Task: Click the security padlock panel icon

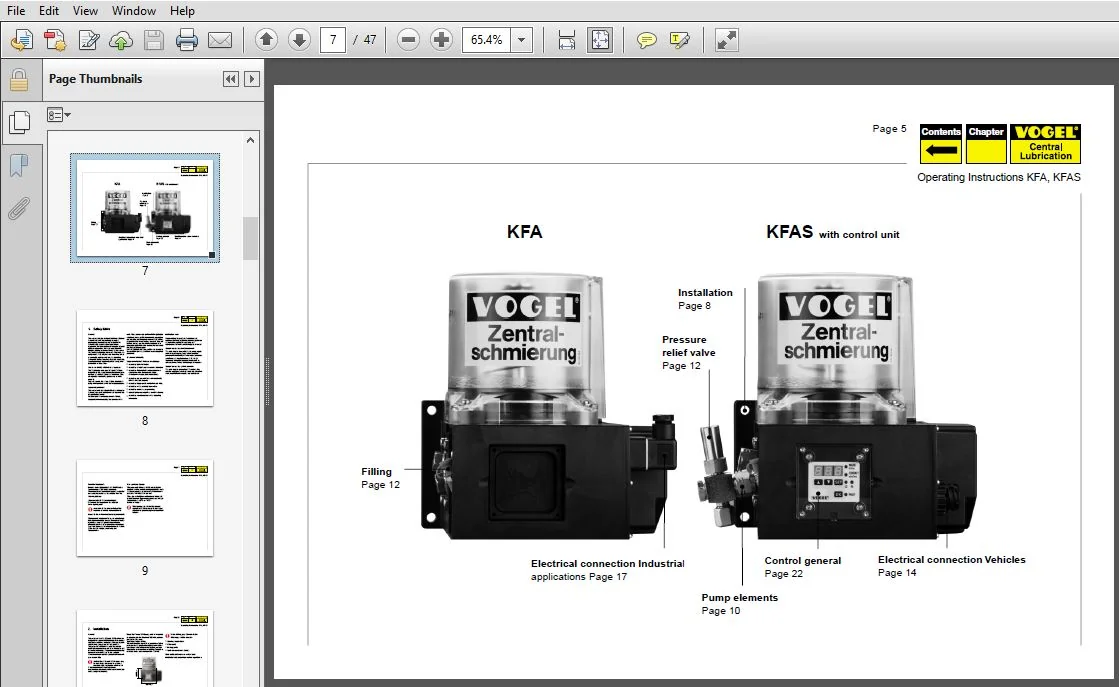Action: pos(19,80)
